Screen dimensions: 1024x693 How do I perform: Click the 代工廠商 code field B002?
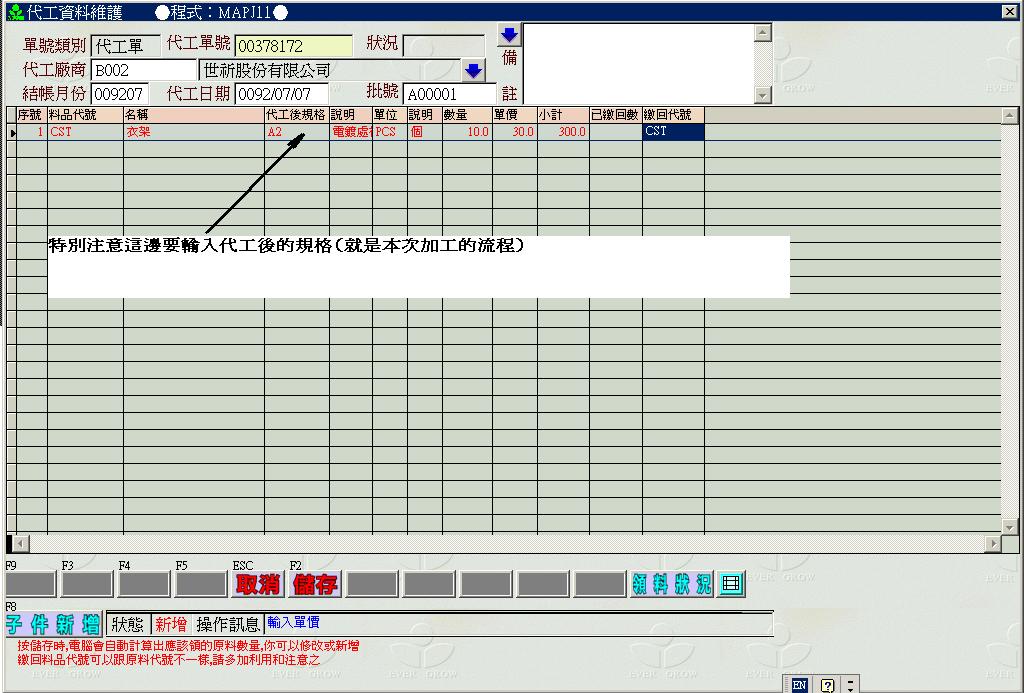pyautogui.click(x=130, y=71)
